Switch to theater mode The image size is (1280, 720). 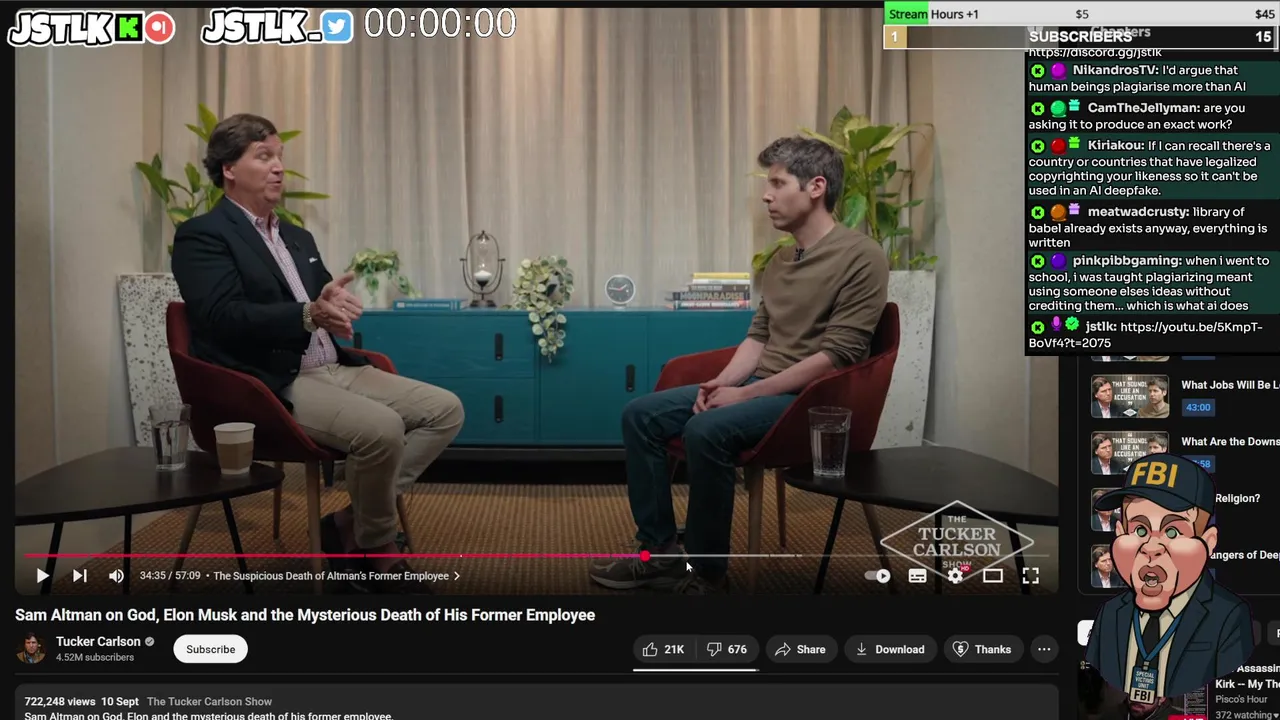pos(993,576)
